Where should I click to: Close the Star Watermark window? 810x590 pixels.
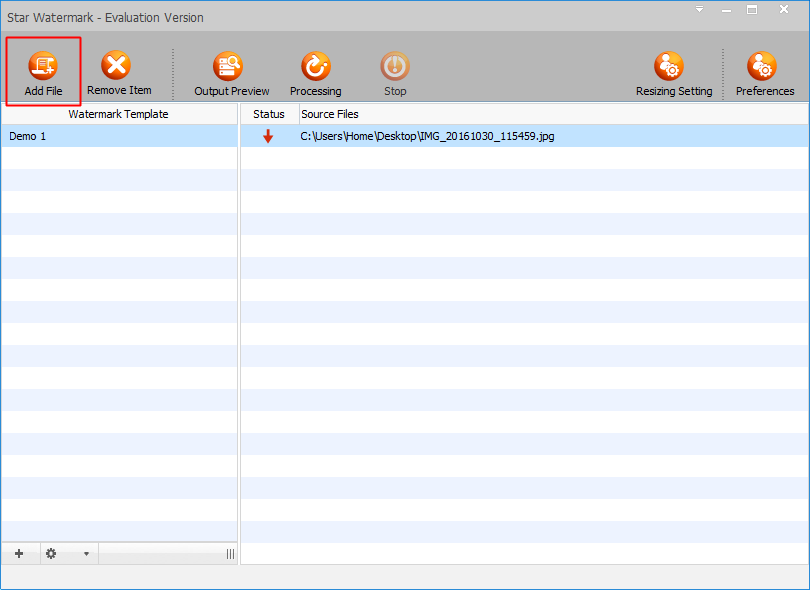click(x=784, y=9)
